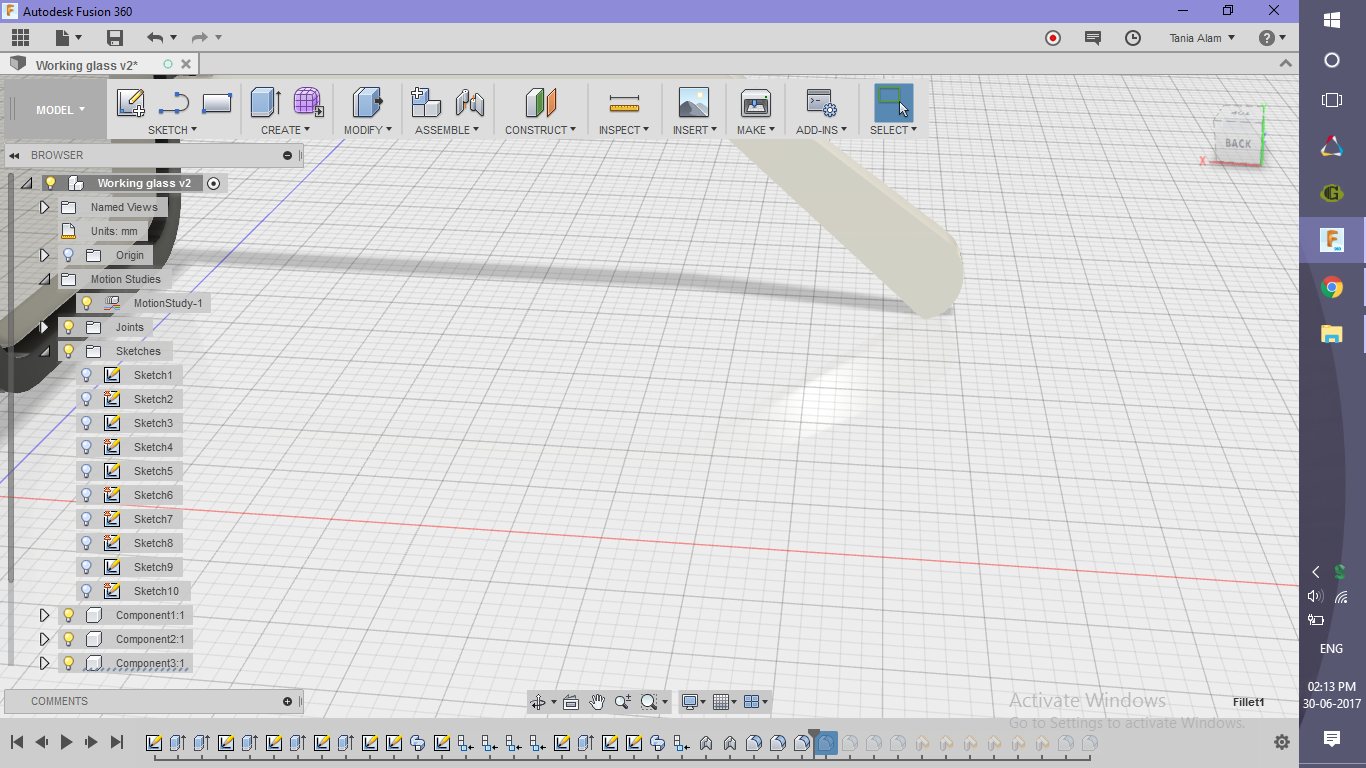The width and height of the screenshot is (1366, 768).
Task: Expand the Origin folder
Action: click(x=44, y=255)
